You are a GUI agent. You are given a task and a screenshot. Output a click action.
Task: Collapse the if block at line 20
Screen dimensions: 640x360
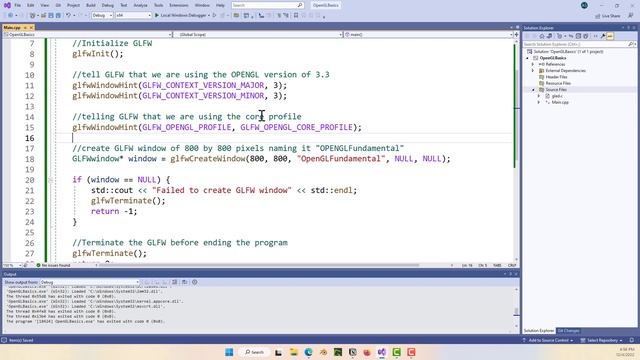pos(51,180)
